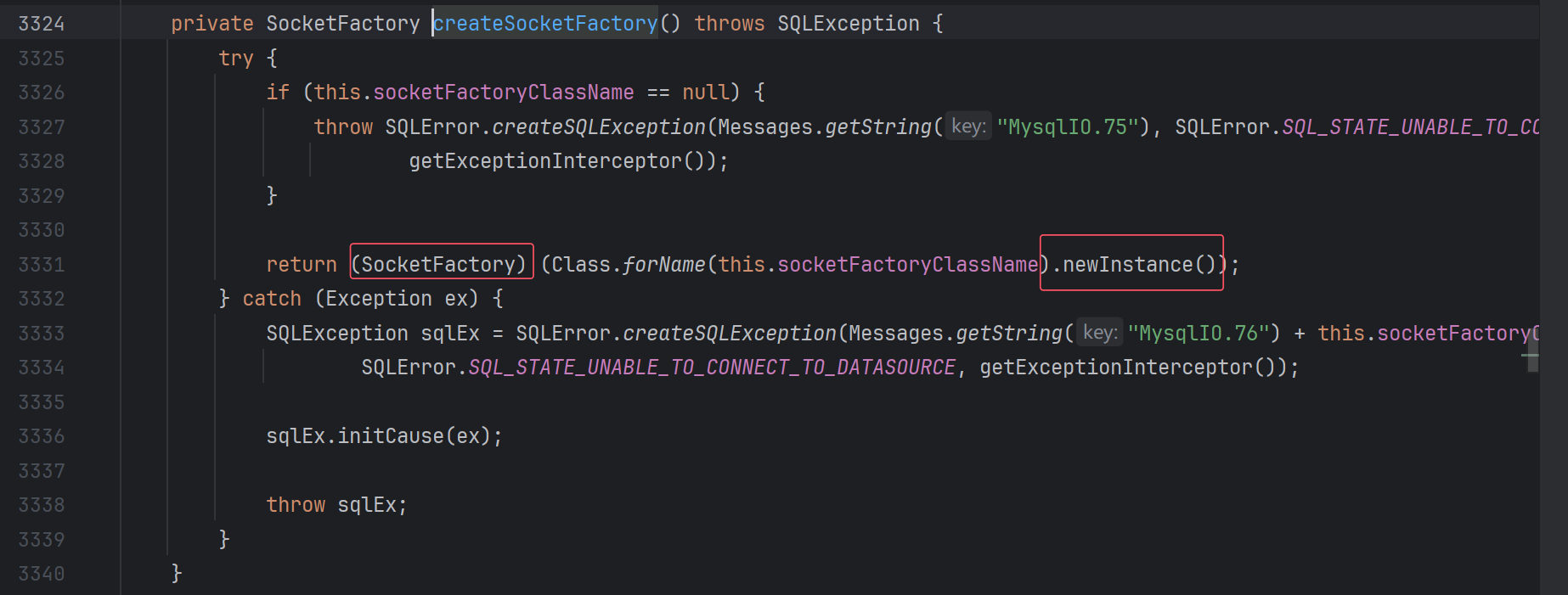Screen dimensions: 1568x595
Task: Click sqlEx variable in throw statement
Action: point(366,505)
